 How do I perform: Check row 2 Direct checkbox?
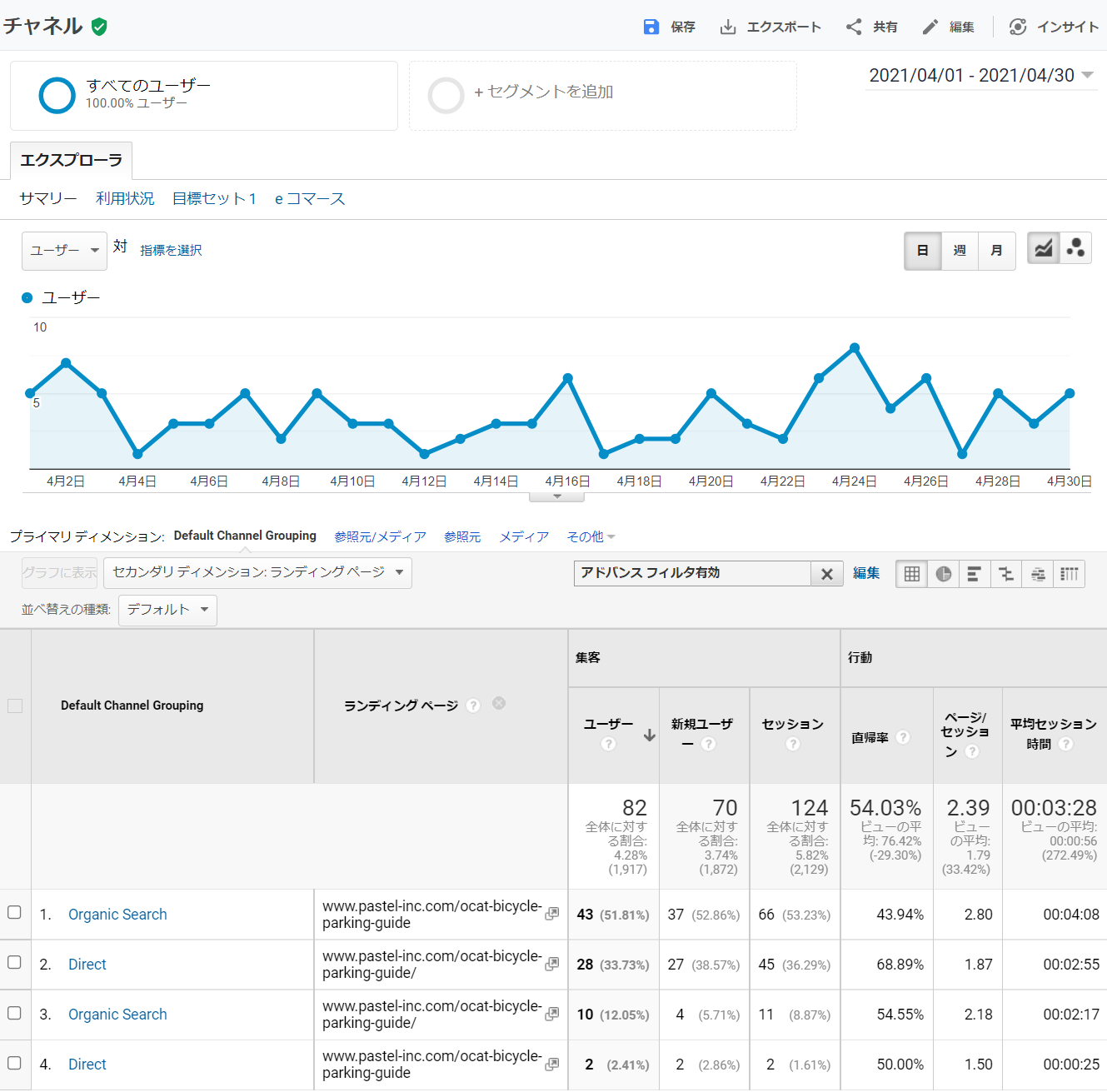click(x=14, y=962)
